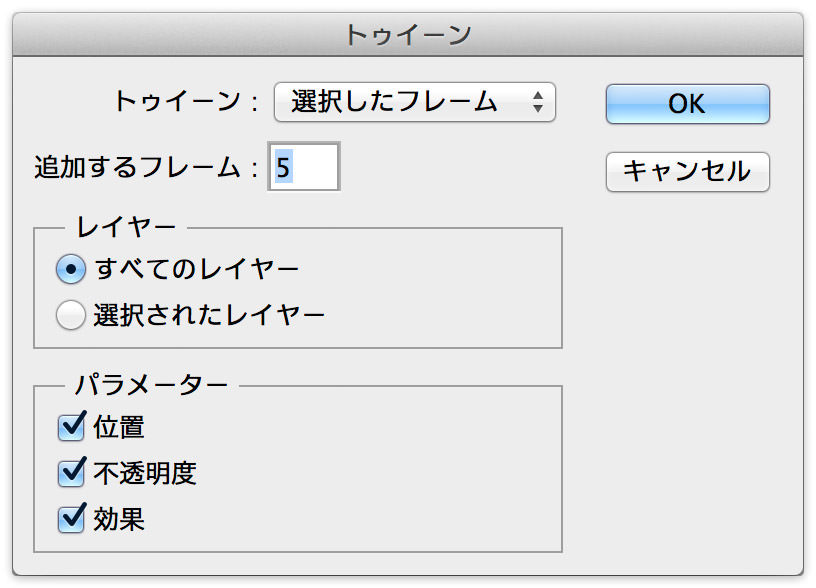The width and height of the screenshot is (816, 588).
Task: Click the 効果 label text
Action: coord(119,519)
